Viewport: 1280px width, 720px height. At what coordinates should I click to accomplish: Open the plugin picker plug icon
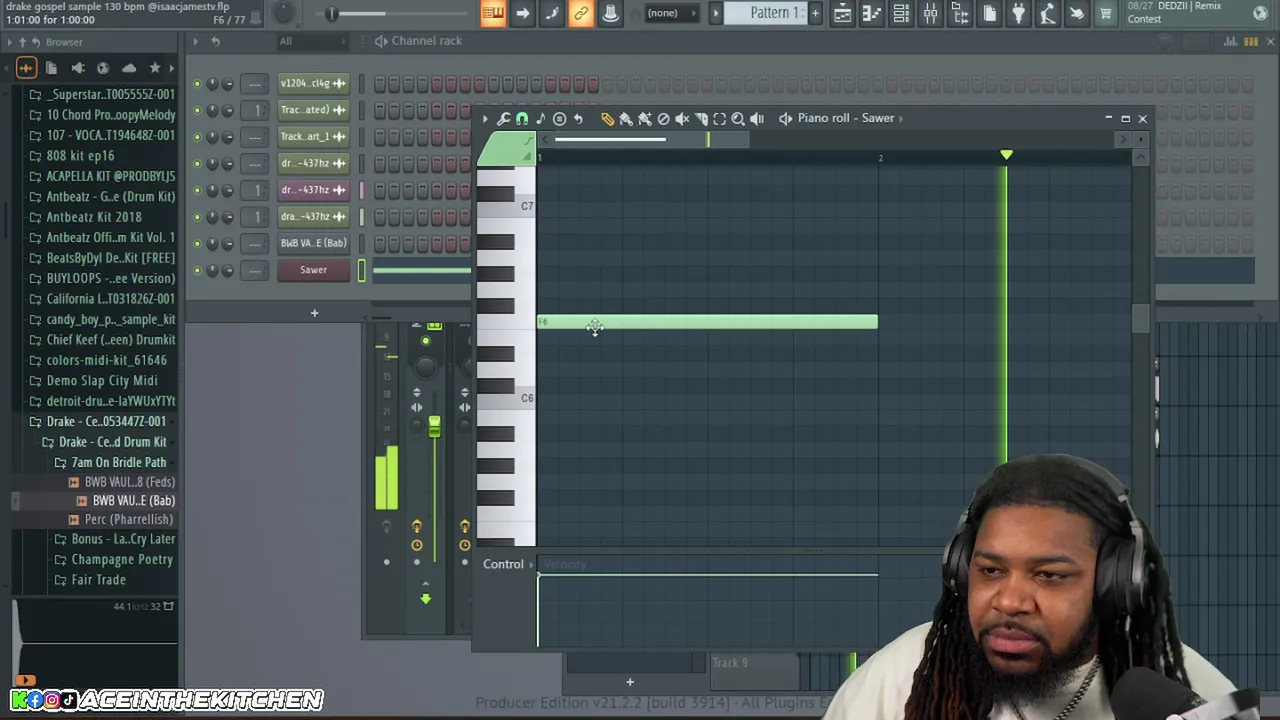tap(1018, 13)
